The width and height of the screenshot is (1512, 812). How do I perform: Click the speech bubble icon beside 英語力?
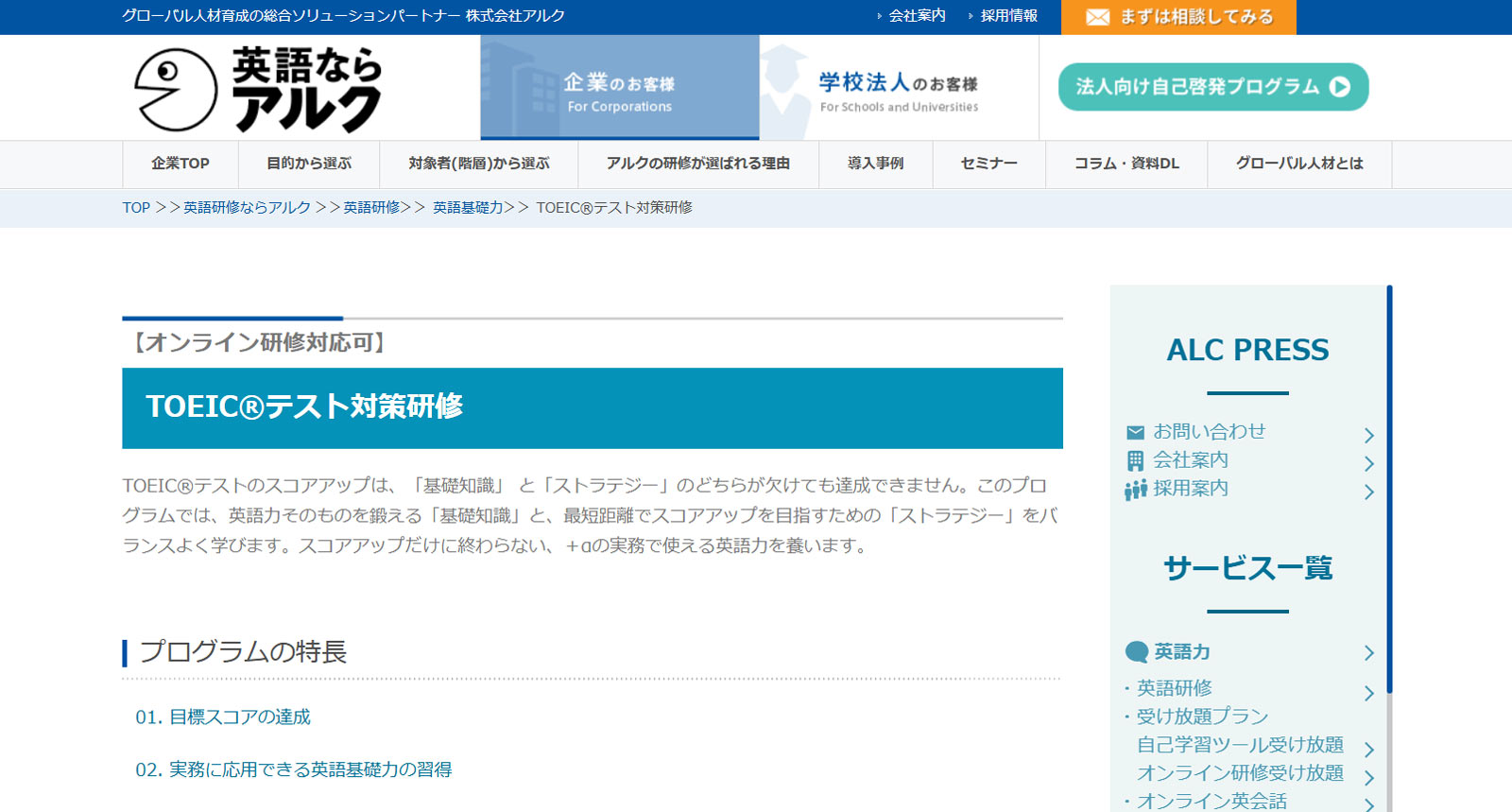(1137, 652)
